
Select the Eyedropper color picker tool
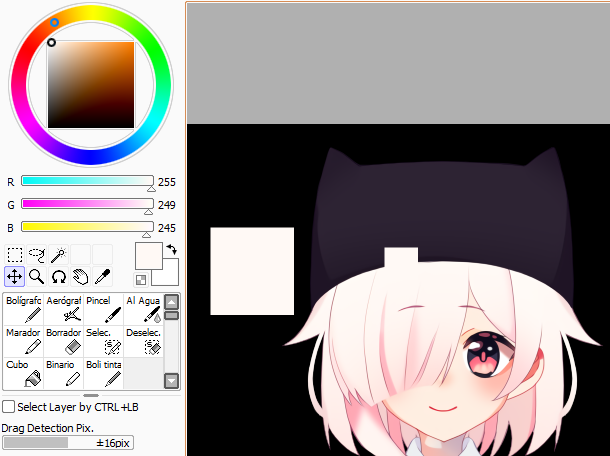pos(103,277)
